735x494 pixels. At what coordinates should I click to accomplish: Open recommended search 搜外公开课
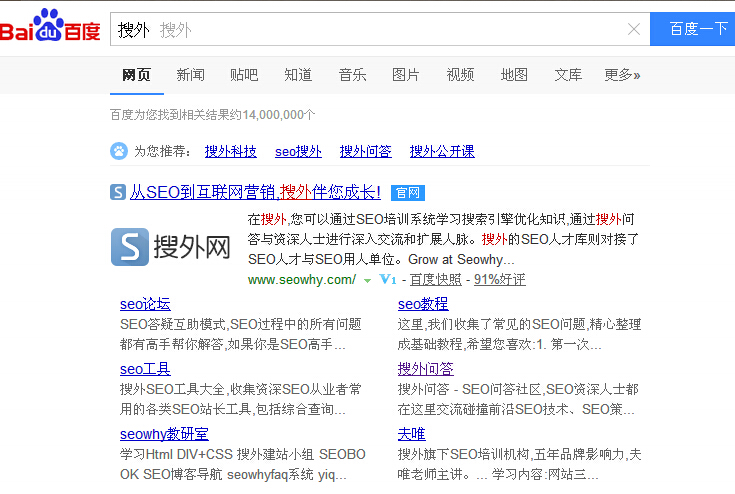[442, 151]
